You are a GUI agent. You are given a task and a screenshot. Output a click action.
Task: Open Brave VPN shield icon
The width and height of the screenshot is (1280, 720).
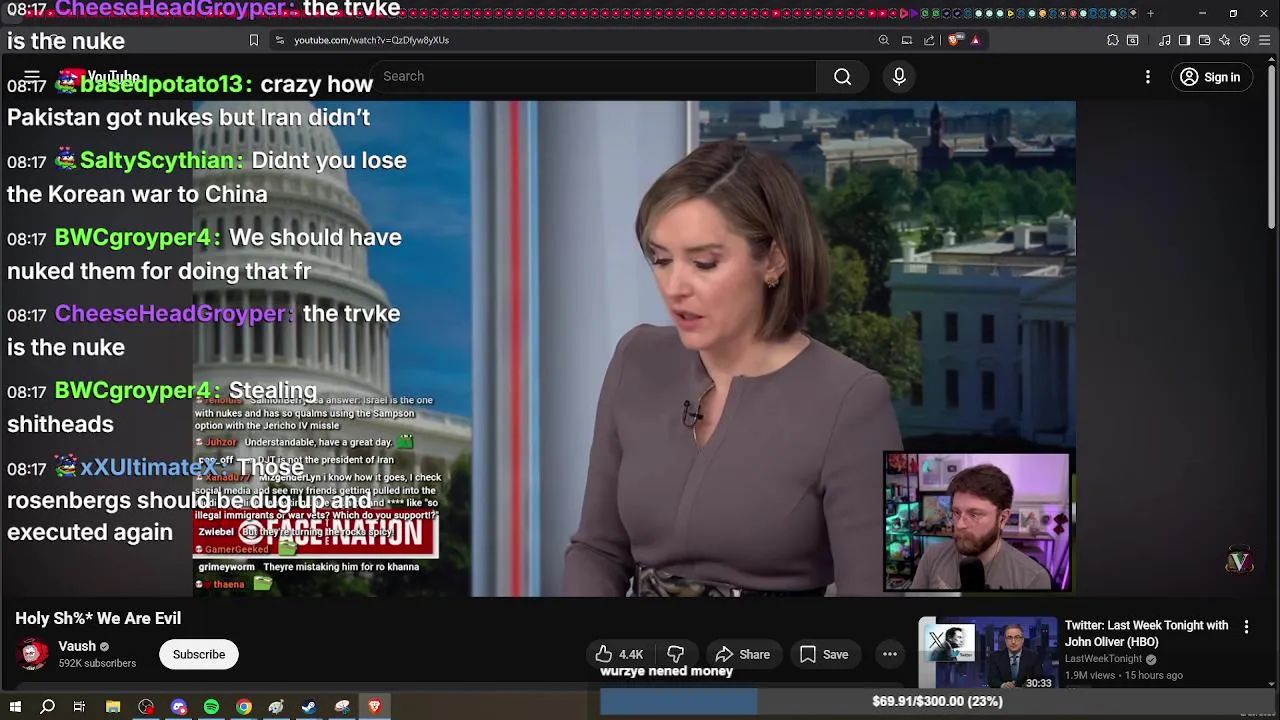pos(1244,40)
